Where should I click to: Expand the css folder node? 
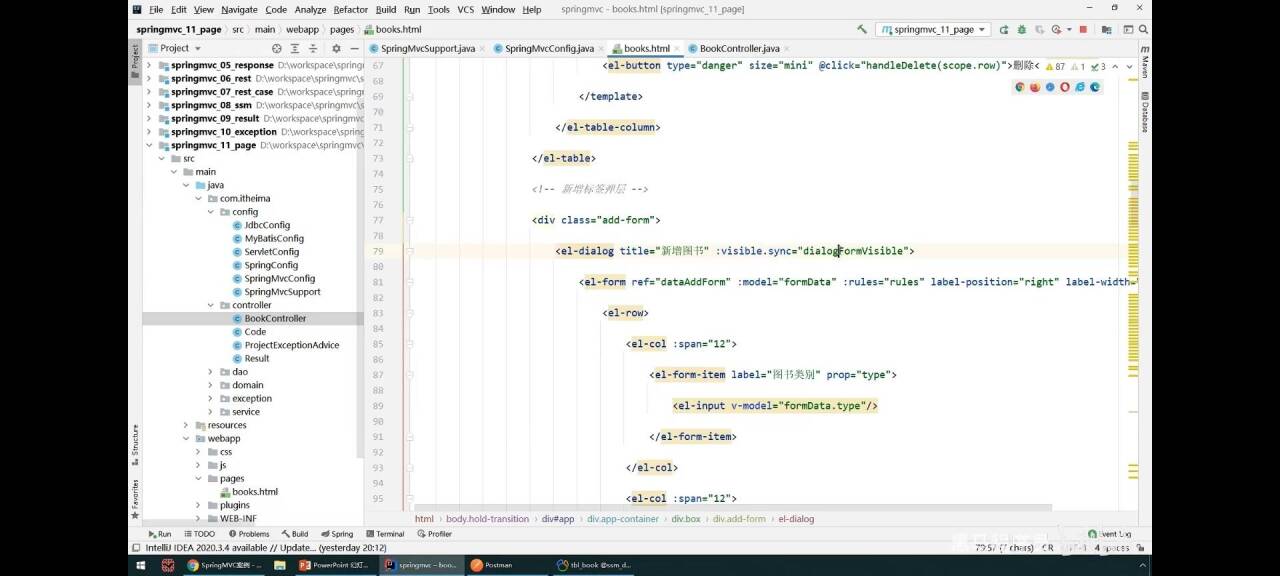198,452
